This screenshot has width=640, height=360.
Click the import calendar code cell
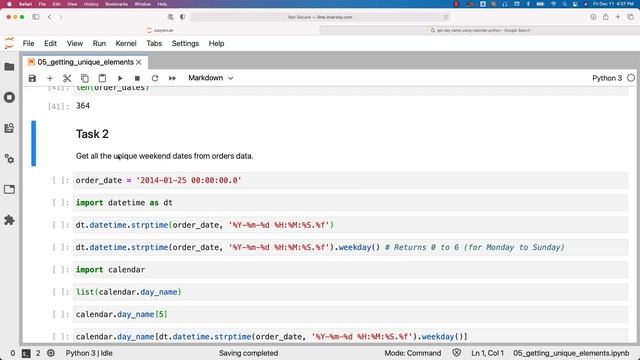click(351, 270)
